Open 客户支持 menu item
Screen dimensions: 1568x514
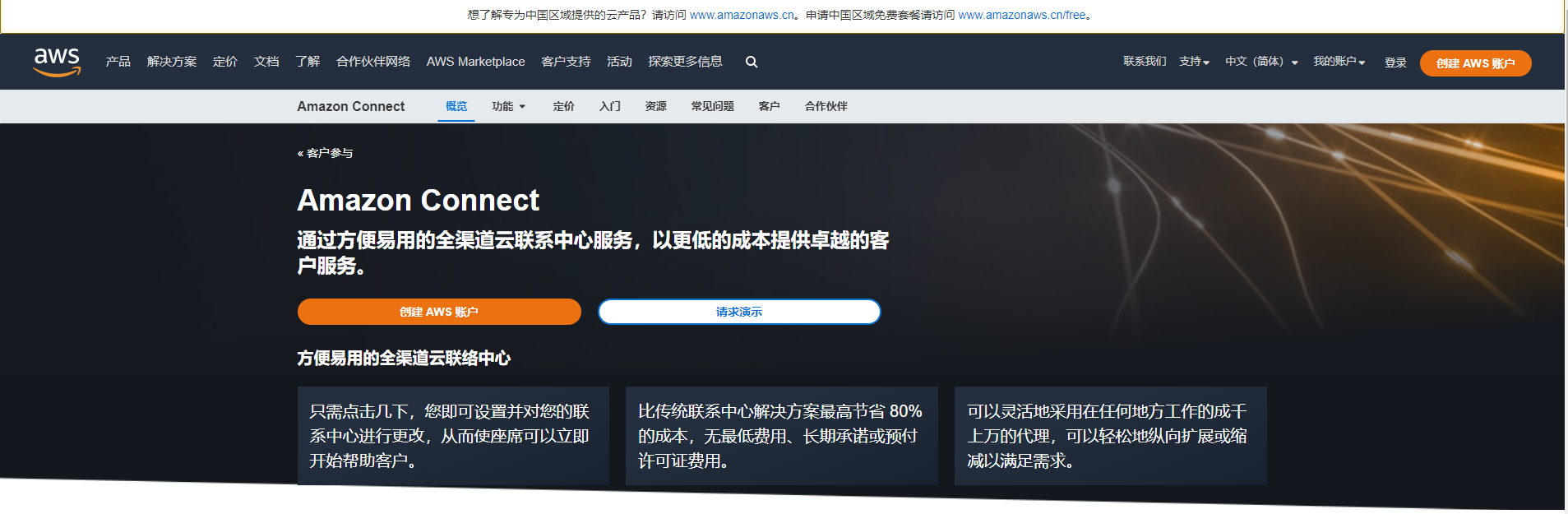566,62
